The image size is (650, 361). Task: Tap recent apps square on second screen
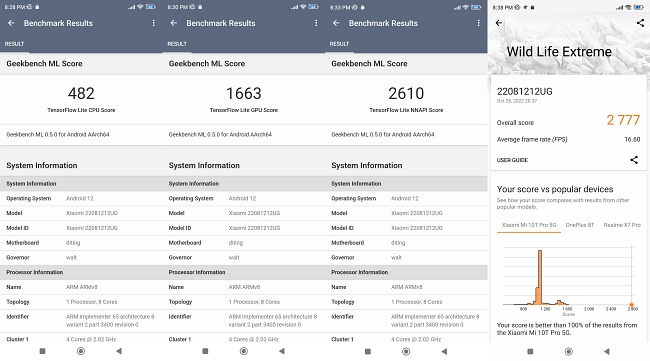click(x=205, y=351)
